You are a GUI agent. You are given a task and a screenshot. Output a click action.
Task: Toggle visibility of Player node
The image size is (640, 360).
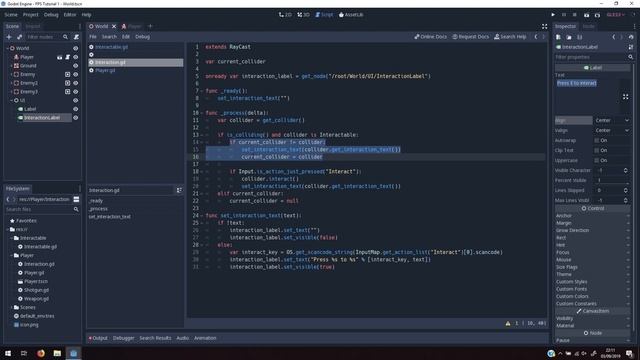[x=76, y=57]
